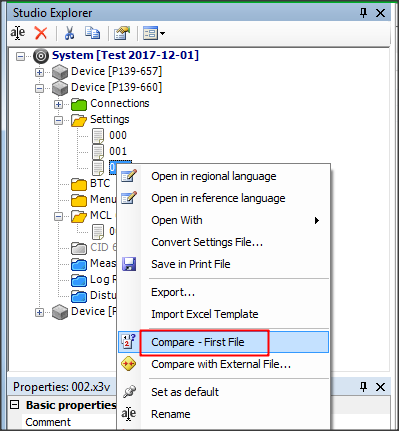Click the floppy disk Save in Print File icon
The image size is (399, 431).
coord(129,264)
